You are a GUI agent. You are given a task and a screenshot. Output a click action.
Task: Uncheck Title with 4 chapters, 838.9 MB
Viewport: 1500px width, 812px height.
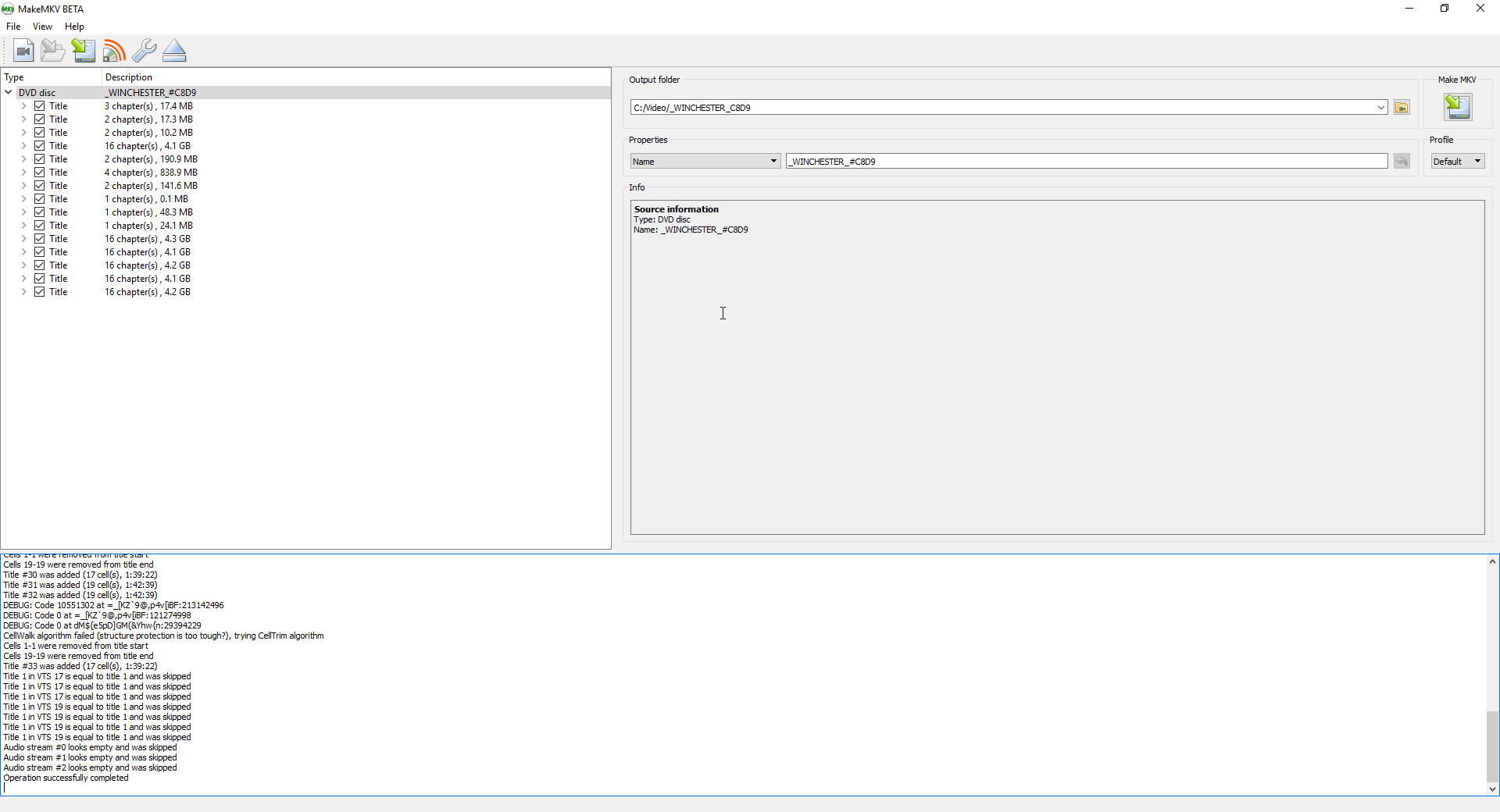point(39,173)
